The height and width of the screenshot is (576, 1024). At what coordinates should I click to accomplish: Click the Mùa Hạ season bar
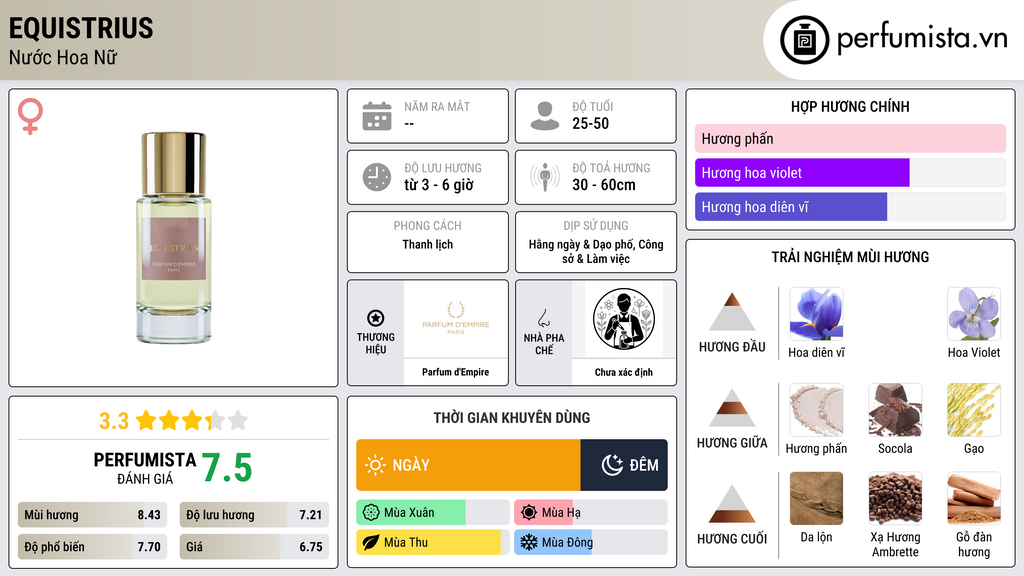point(590,513)
